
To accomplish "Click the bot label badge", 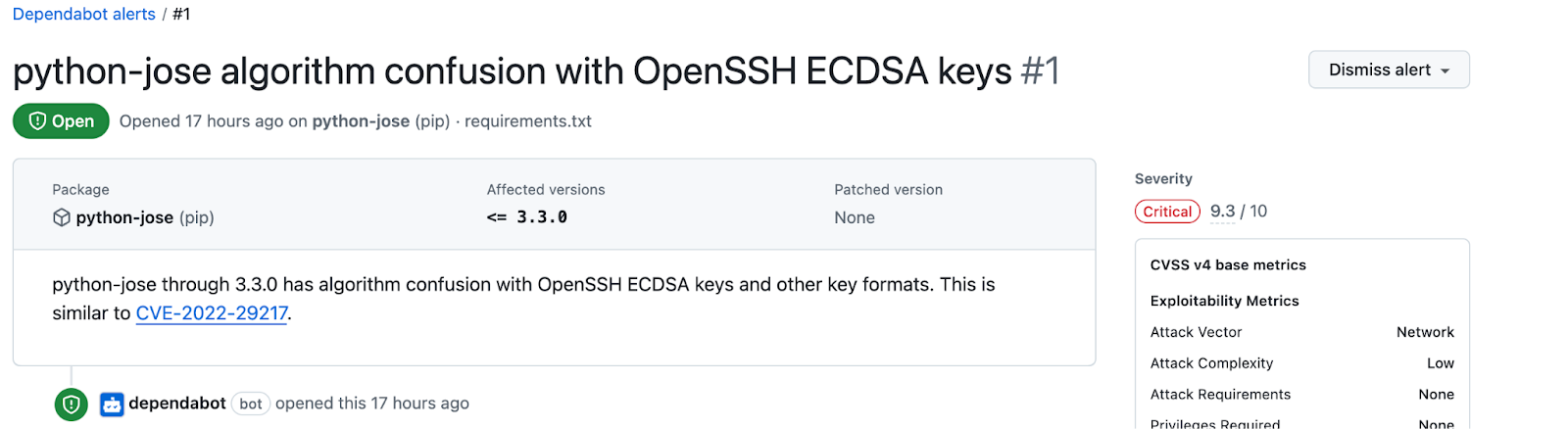I will point(251,404).
